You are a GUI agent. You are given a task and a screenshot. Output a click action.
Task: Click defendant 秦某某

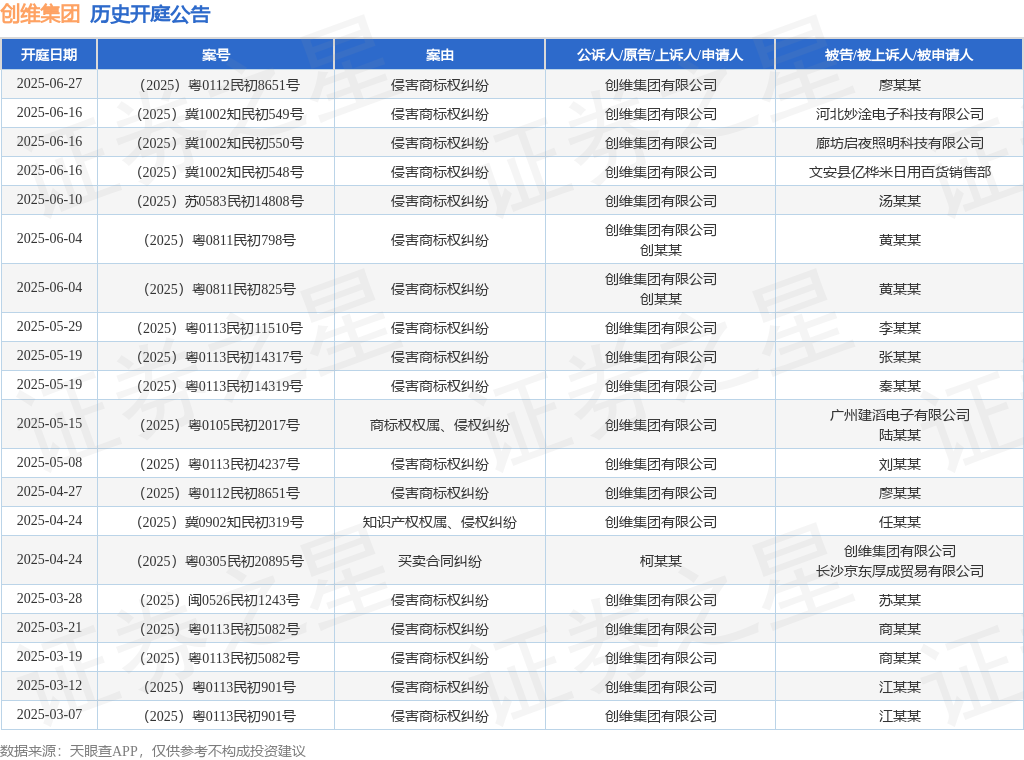(899, 387)
